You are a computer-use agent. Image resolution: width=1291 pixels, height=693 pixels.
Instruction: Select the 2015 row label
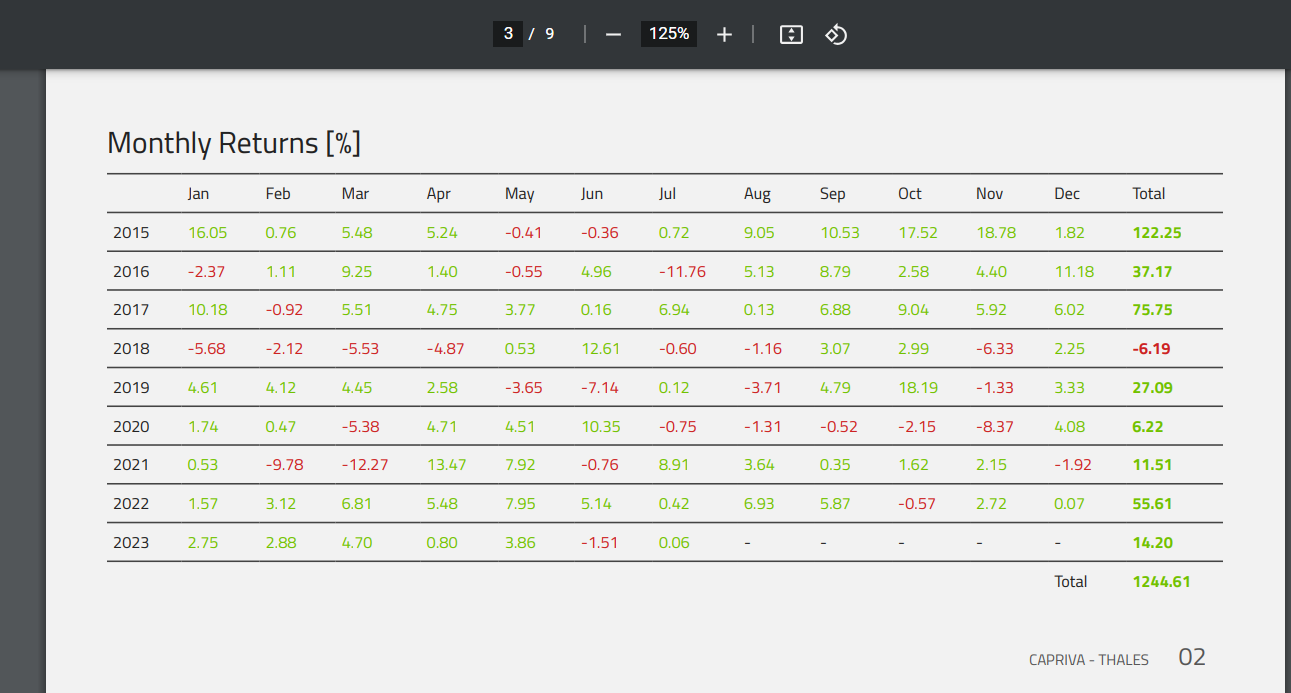[x=131, y=233]
